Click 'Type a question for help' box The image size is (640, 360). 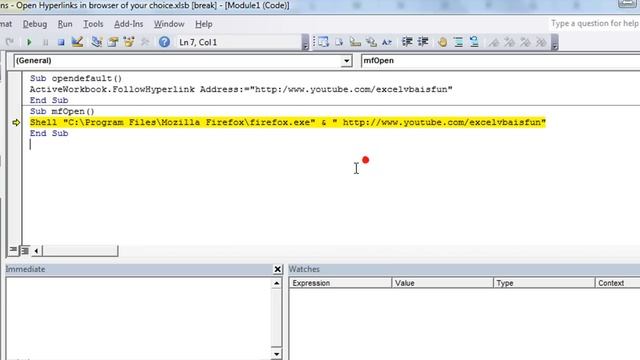pos(595,24)
